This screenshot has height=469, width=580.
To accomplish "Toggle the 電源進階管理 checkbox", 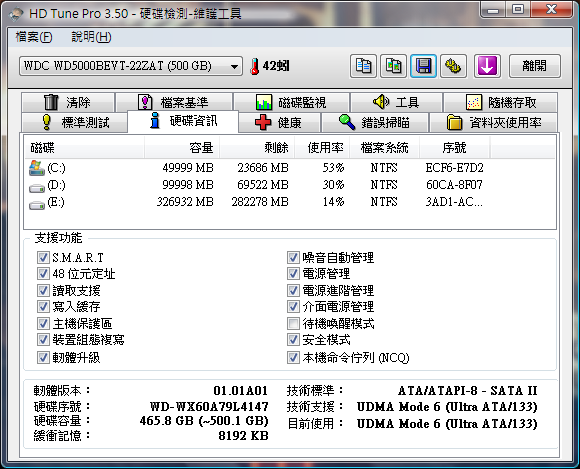I will click(x=293, y=290).
